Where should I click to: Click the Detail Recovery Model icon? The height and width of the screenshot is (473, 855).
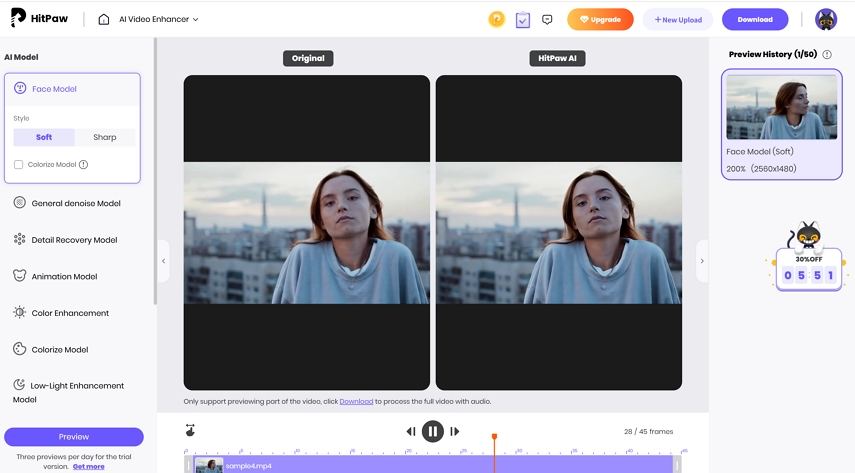[20, 239]
